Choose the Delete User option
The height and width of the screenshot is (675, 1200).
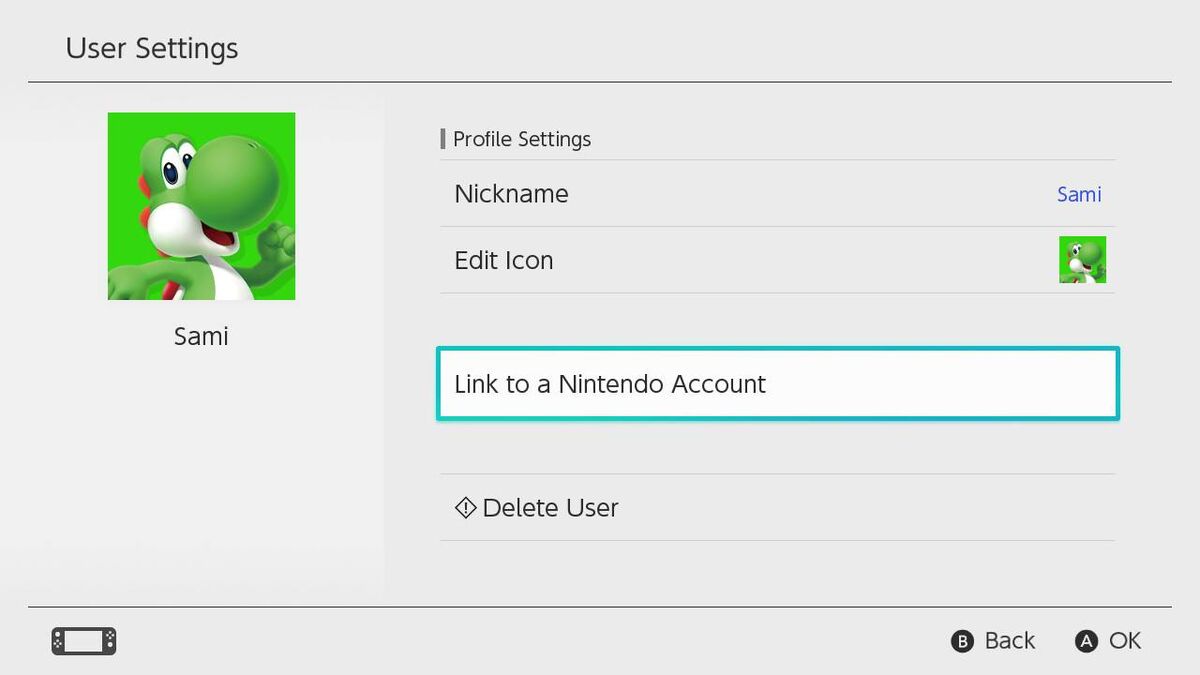tap(777, 508)
